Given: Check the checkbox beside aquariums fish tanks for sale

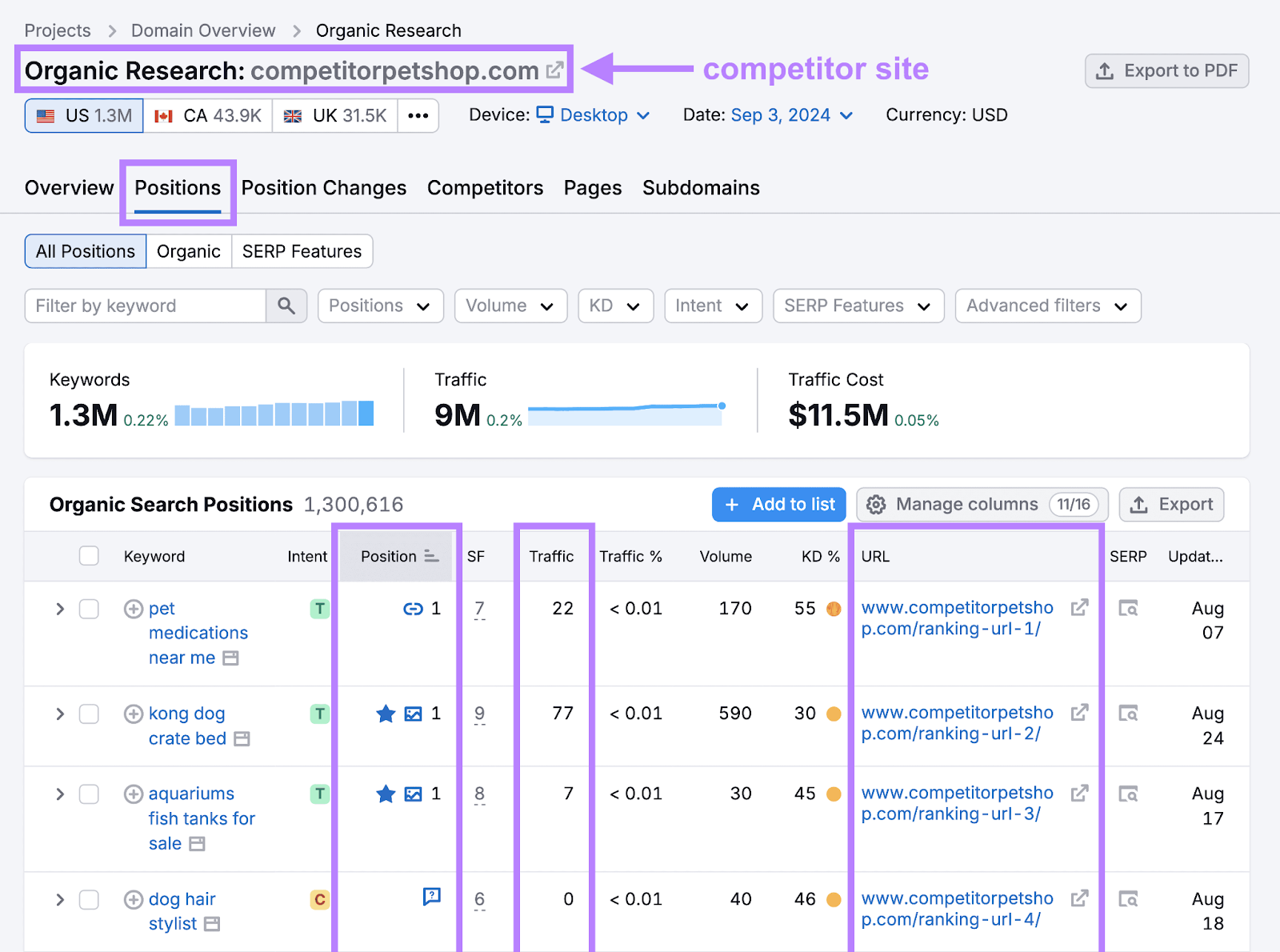Looking at the screenshot, I should (89, 794).
